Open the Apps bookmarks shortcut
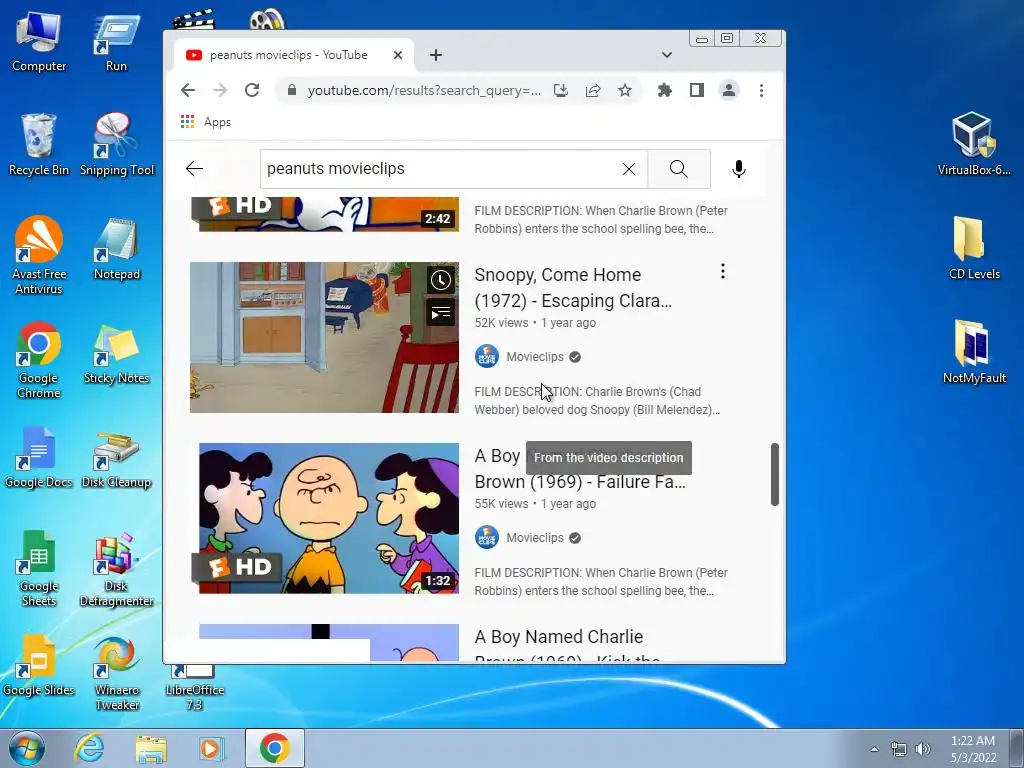 [x=206, y=122]
